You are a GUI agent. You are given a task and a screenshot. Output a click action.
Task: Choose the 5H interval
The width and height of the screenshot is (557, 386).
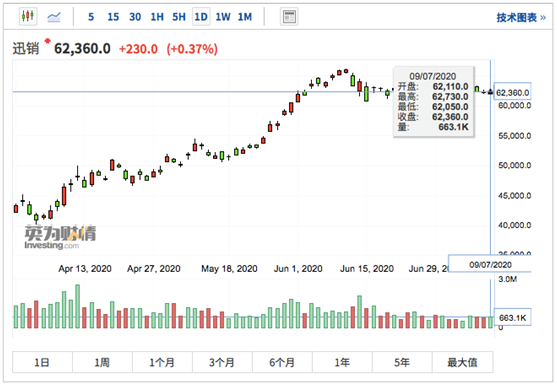tap(179, 17)
